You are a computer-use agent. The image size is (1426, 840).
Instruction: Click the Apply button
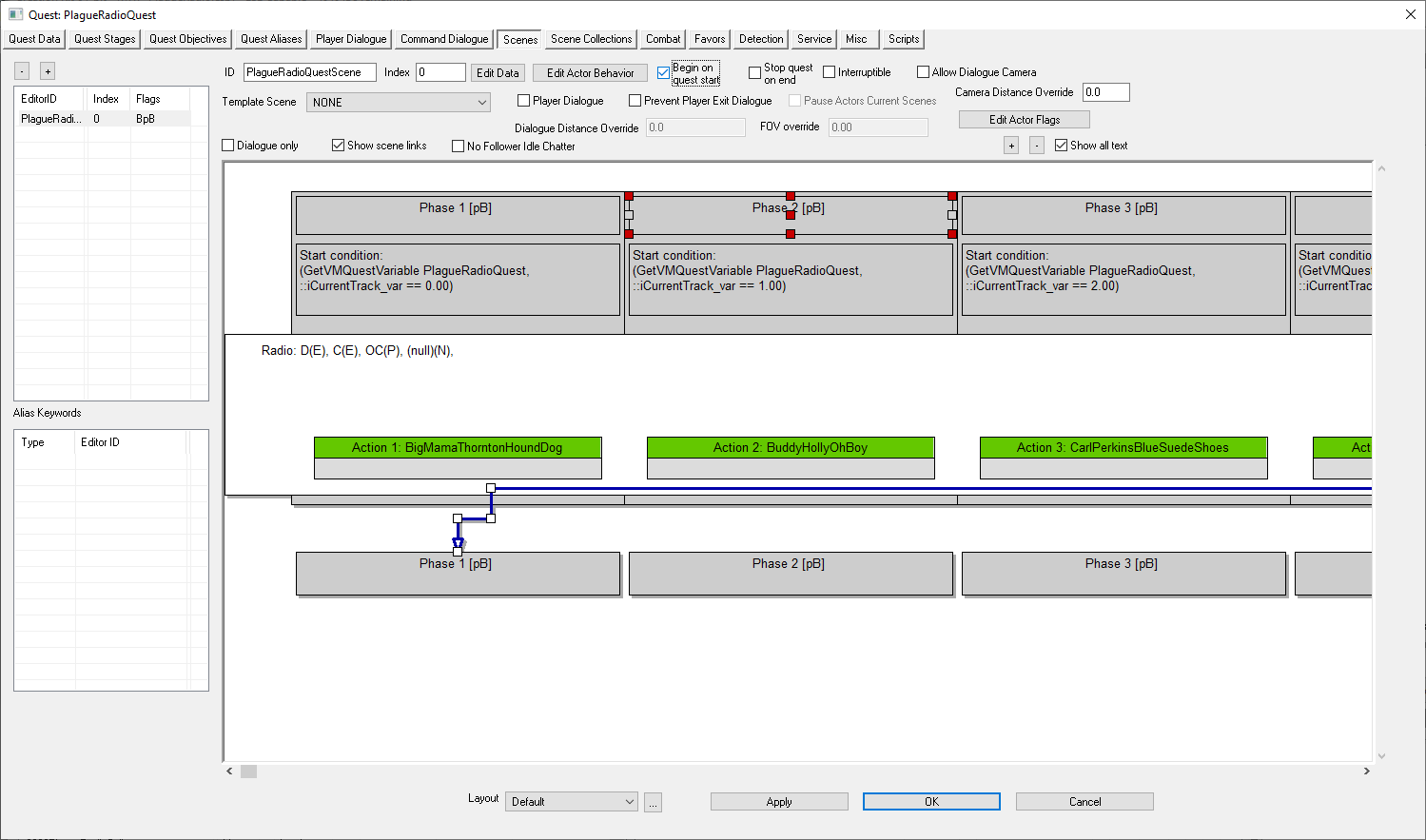(779, 802)
